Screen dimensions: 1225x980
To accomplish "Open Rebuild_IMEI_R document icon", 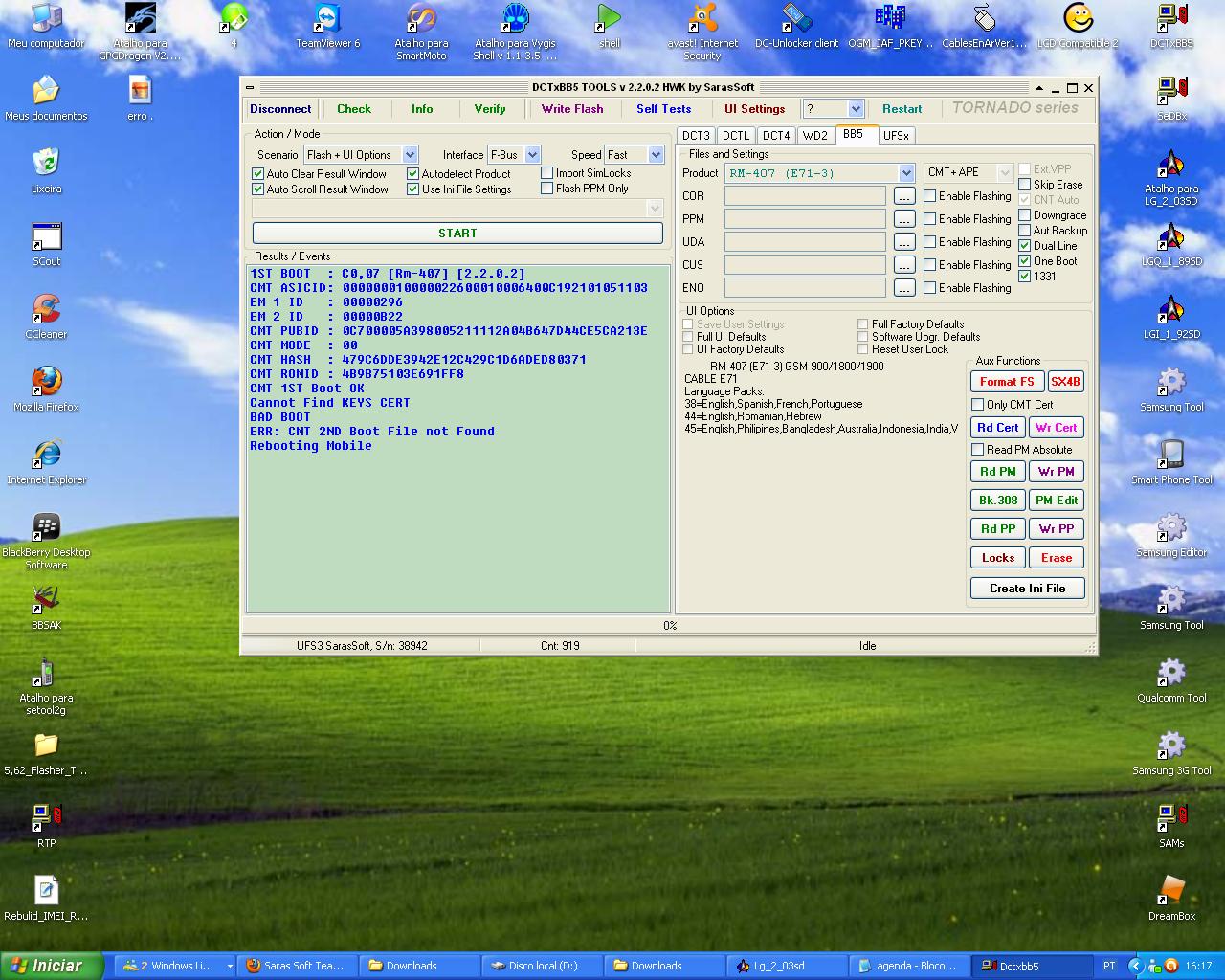I will click(46, 899).
